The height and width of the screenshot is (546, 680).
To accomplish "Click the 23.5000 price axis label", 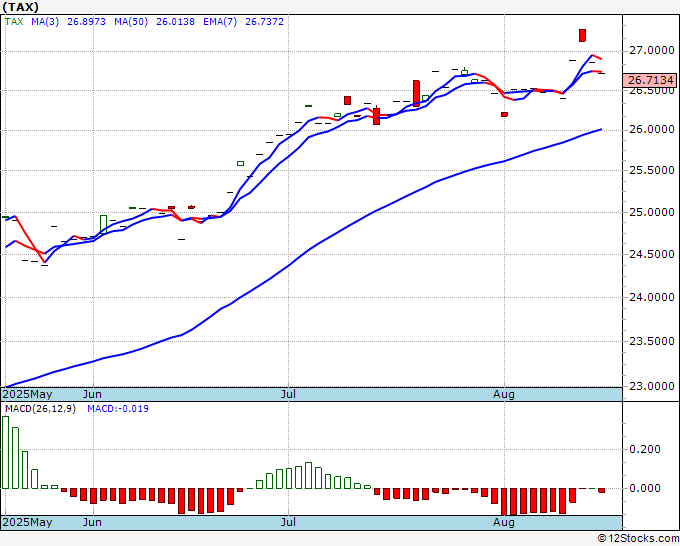I will pos(651,341).
